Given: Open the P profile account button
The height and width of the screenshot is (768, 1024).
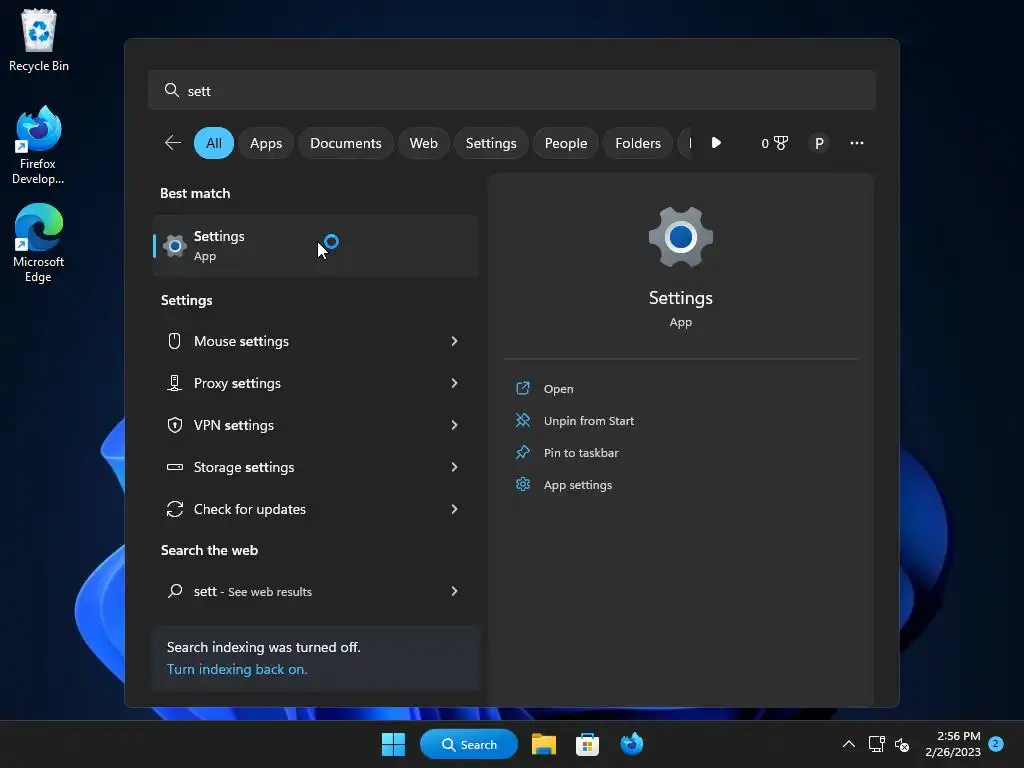Looking at the screenshot, I should tap(819, 143).
